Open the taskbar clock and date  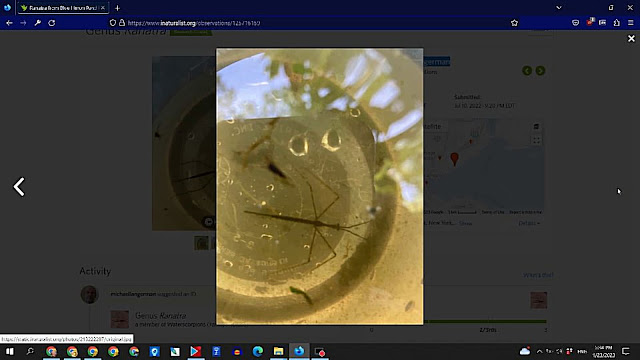click(604, 351)
